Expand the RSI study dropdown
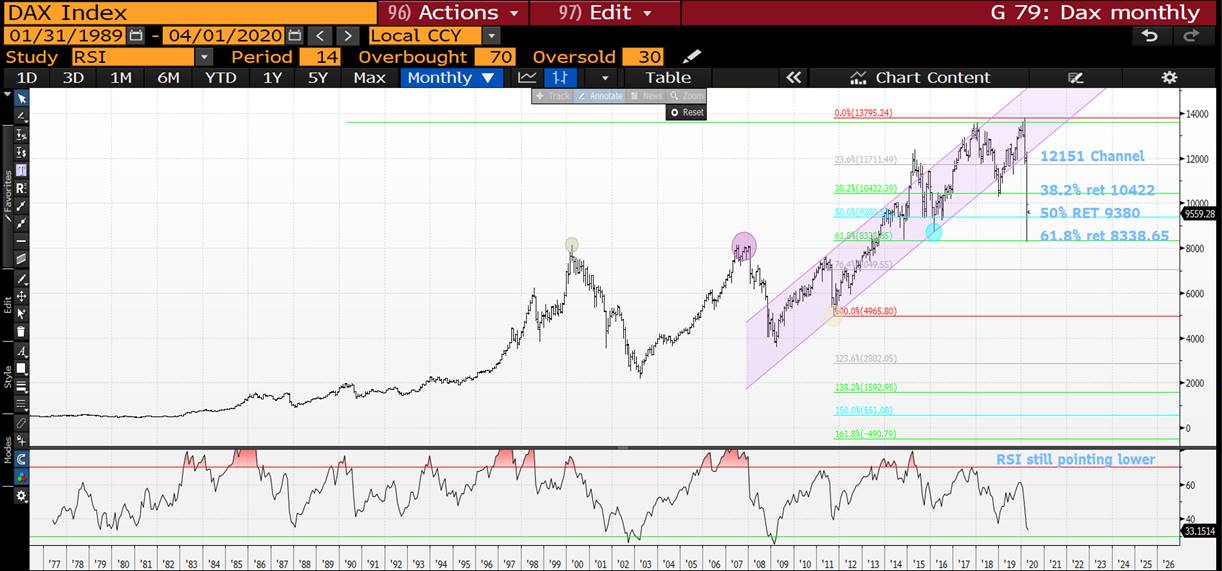The width and height of the screenshot is (1222, 571). (205, 57)
